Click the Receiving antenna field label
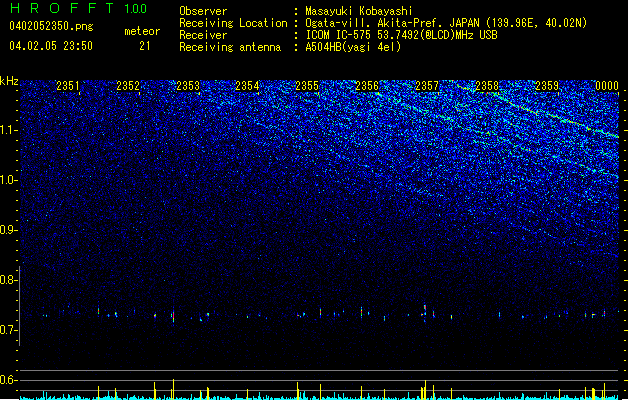This screenshot has width=629, height=400. tap(230, 47)
